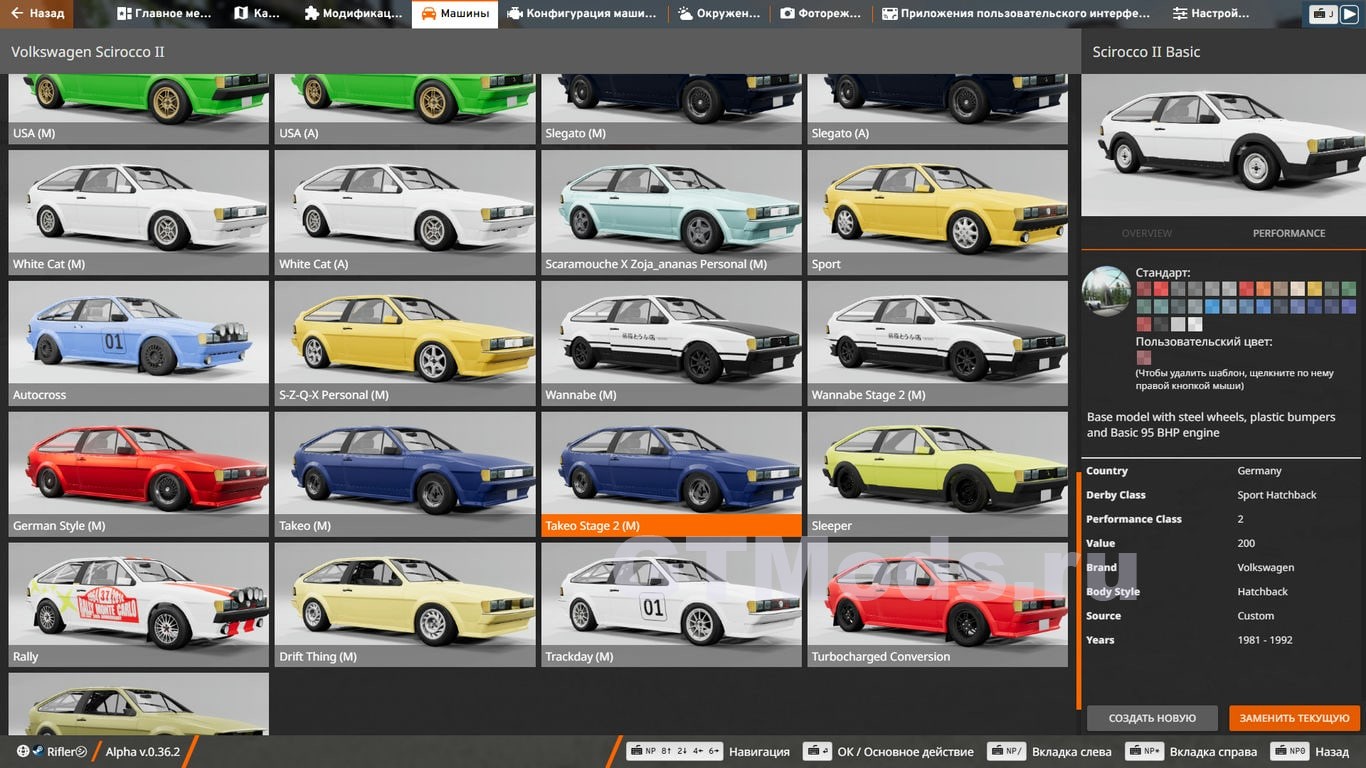Open the Главное меню tab
This screenshot has height=768, width=1366.
point(164,14)
